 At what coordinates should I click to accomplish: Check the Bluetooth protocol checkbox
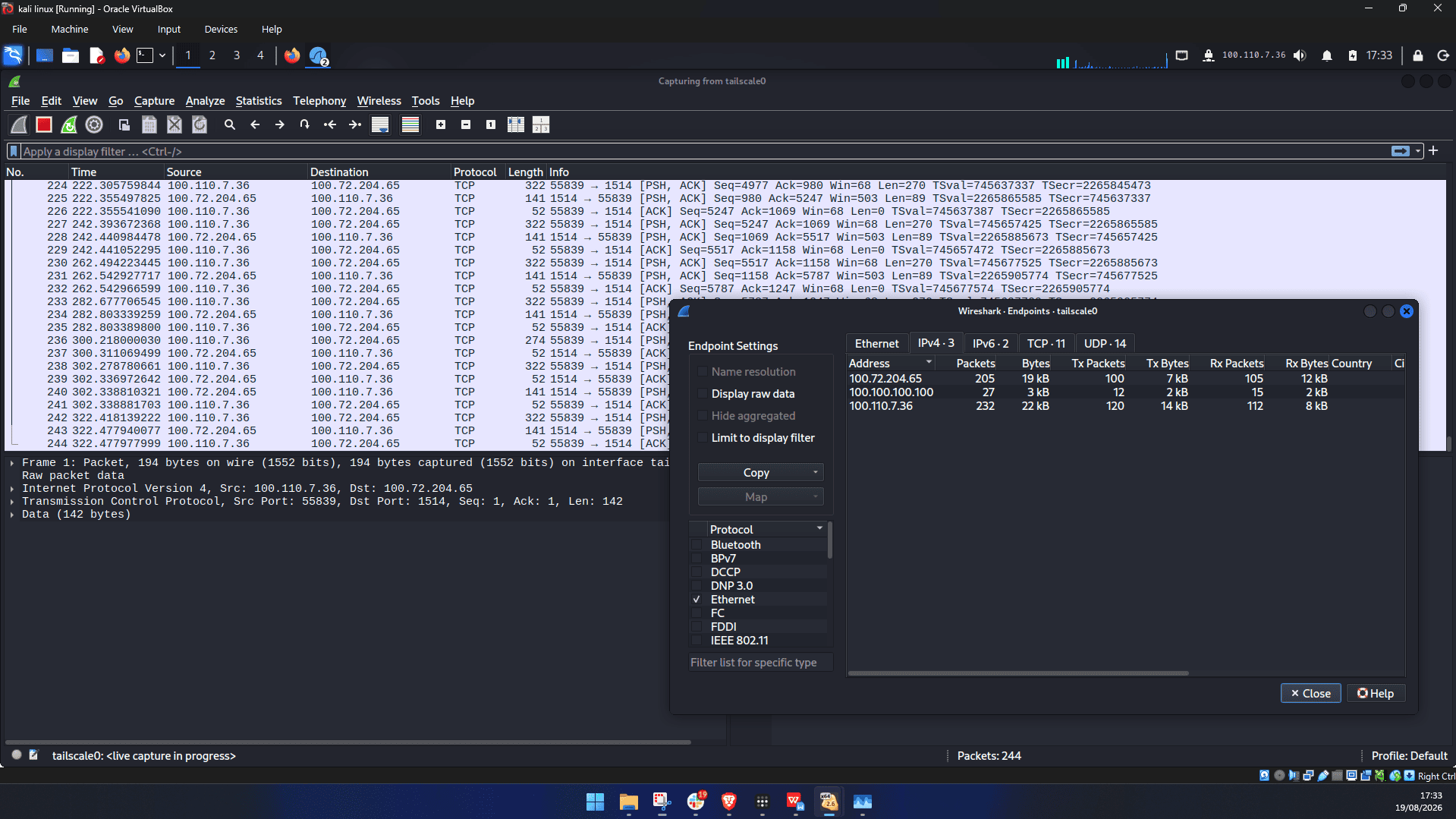tap(697, 545)
